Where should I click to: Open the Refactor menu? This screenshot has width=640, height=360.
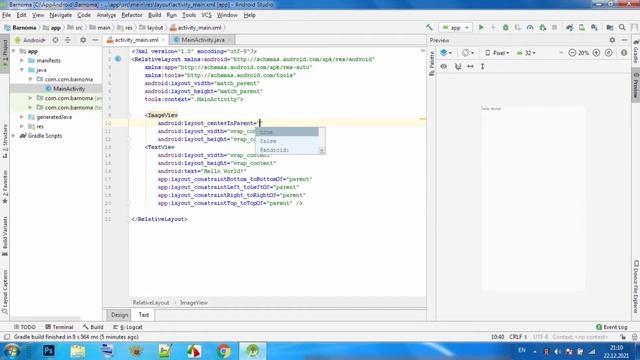click(132, 15)
